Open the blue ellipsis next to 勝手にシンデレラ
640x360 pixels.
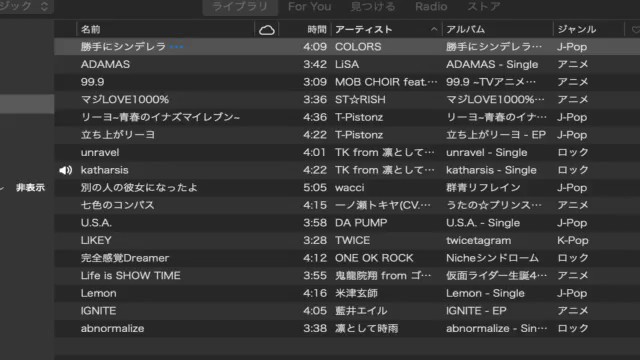tap(176, 47)
